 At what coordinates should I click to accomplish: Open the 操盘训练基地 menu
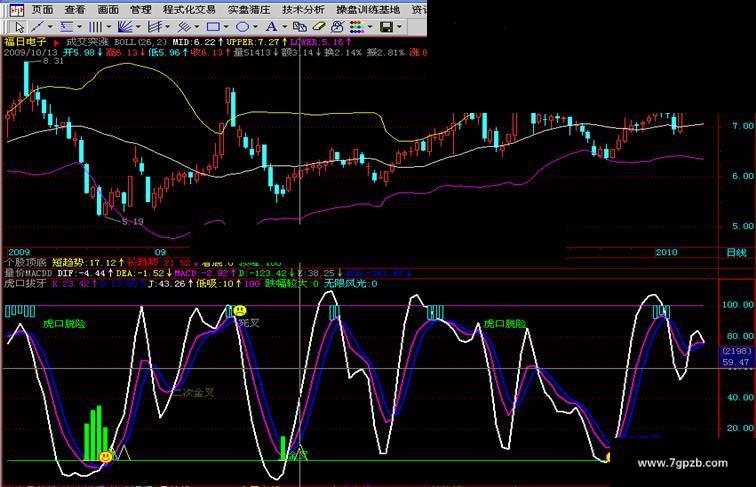(x=368, y=10)
